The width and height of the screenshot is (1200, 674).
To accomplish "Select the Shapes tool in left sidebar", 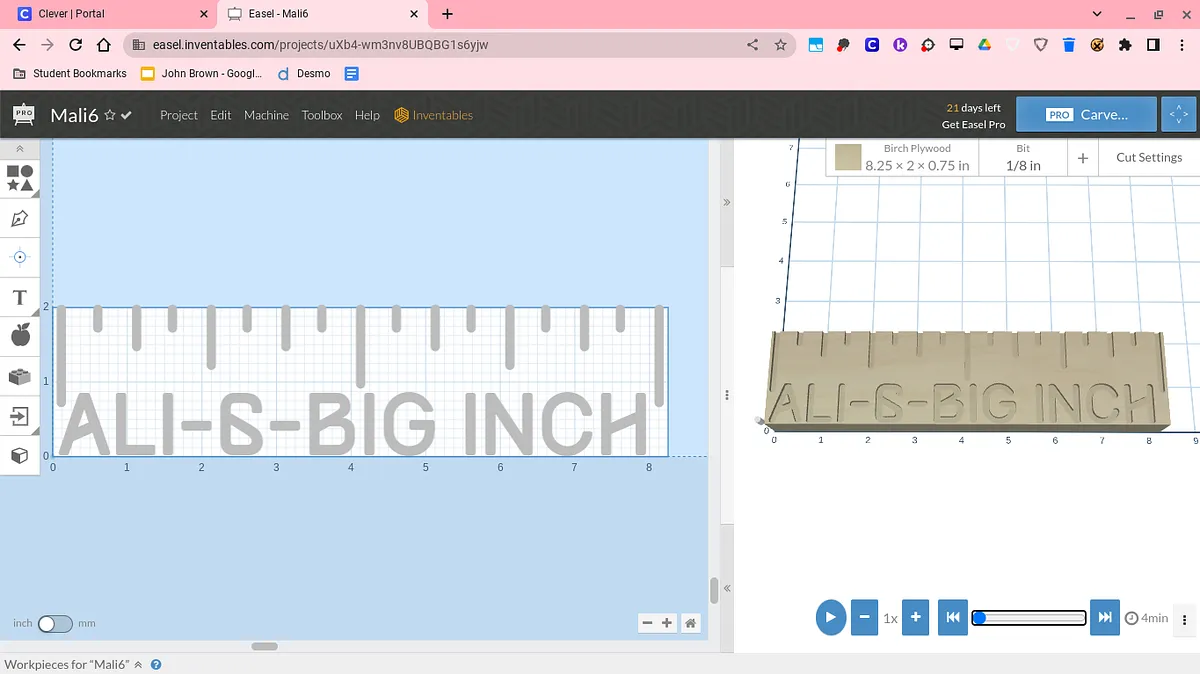I will [x=20, y=178].
